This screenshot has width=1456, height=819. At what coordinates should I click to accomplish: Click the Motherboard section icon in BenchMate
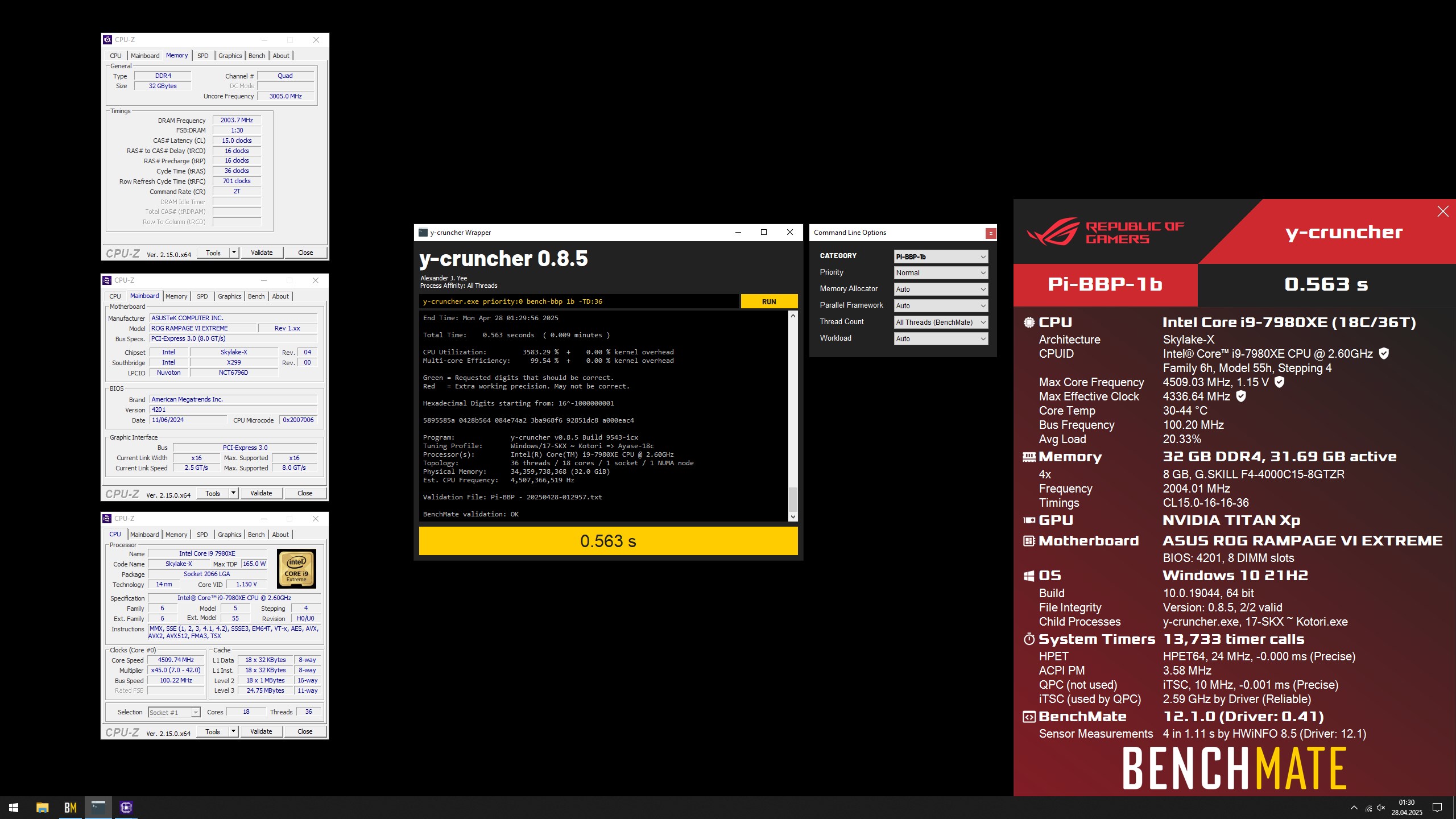tap(1029, 541)
